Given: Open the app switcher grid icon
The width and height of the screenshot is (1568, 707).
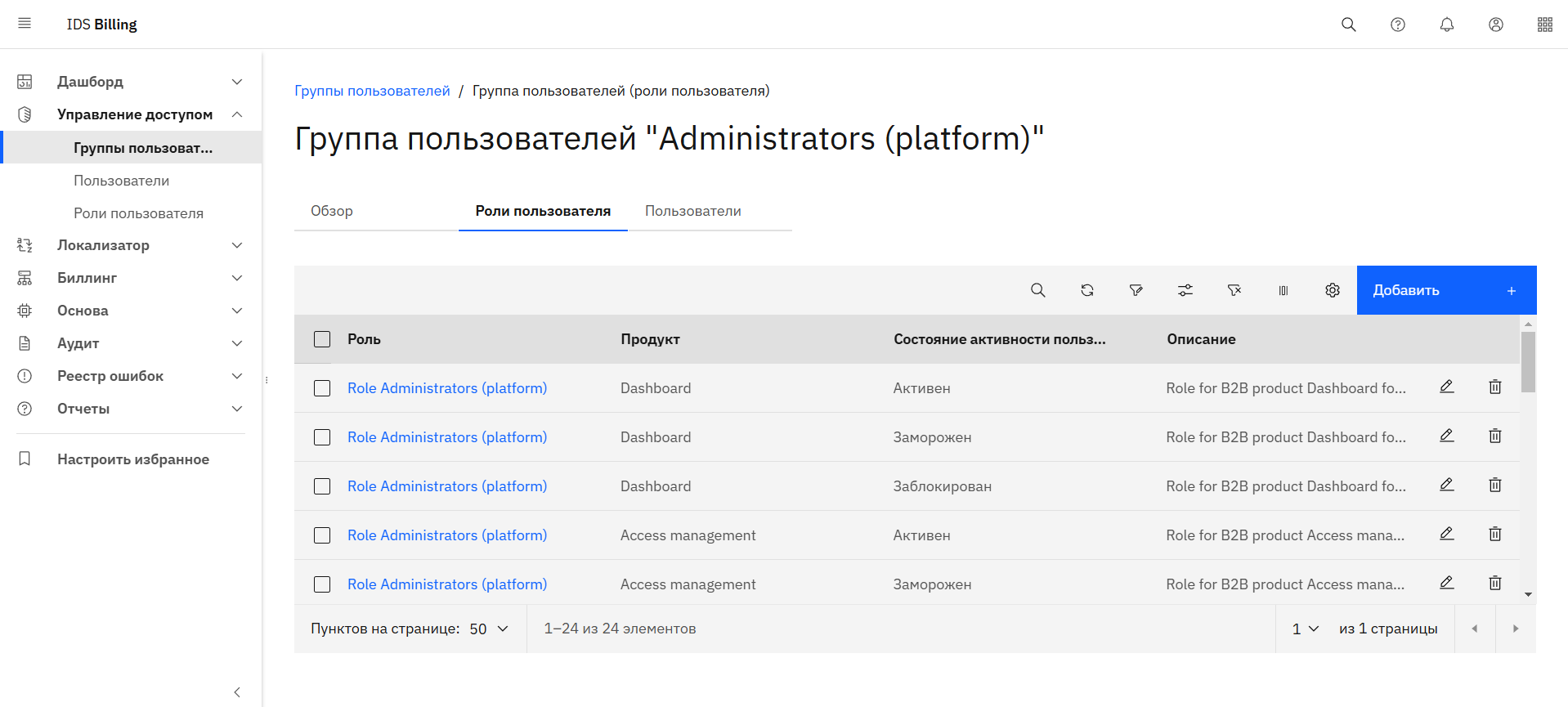Looking at the screenshot, I should coord(1544,25).
